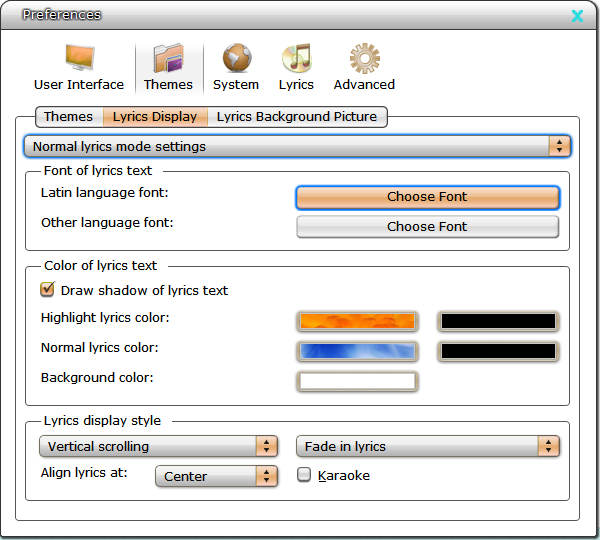This screenshot has height=540, width=600.
Task: Disable Draw shadow of lyrics text
Action: [x=47, y=290]
